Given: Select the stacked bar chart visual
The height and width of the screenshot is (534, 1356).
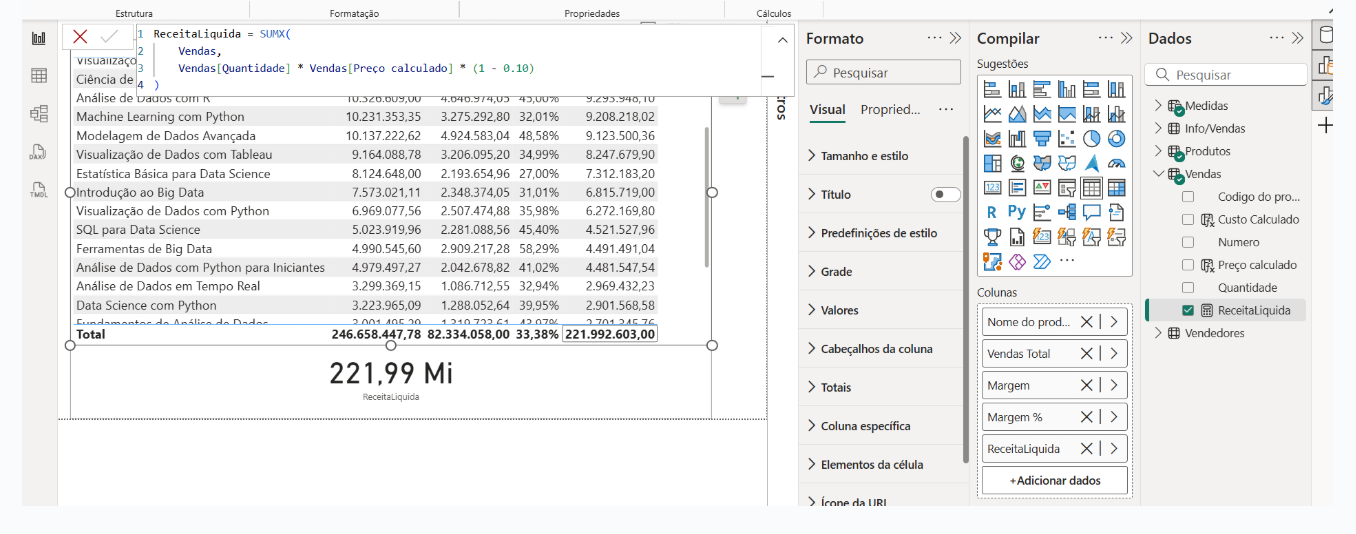Looking at the screenshot, I should pos(993,90).
